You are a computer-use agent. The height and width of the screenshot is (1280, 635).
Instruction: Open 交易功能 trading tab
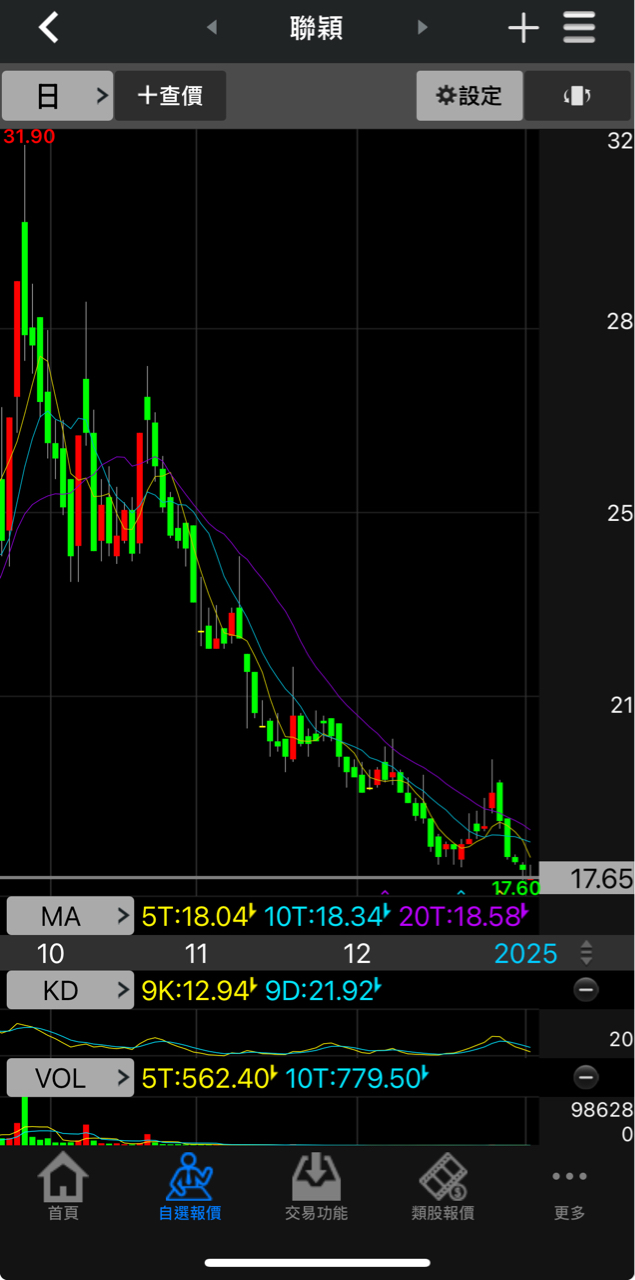(x=316, y=1188)
